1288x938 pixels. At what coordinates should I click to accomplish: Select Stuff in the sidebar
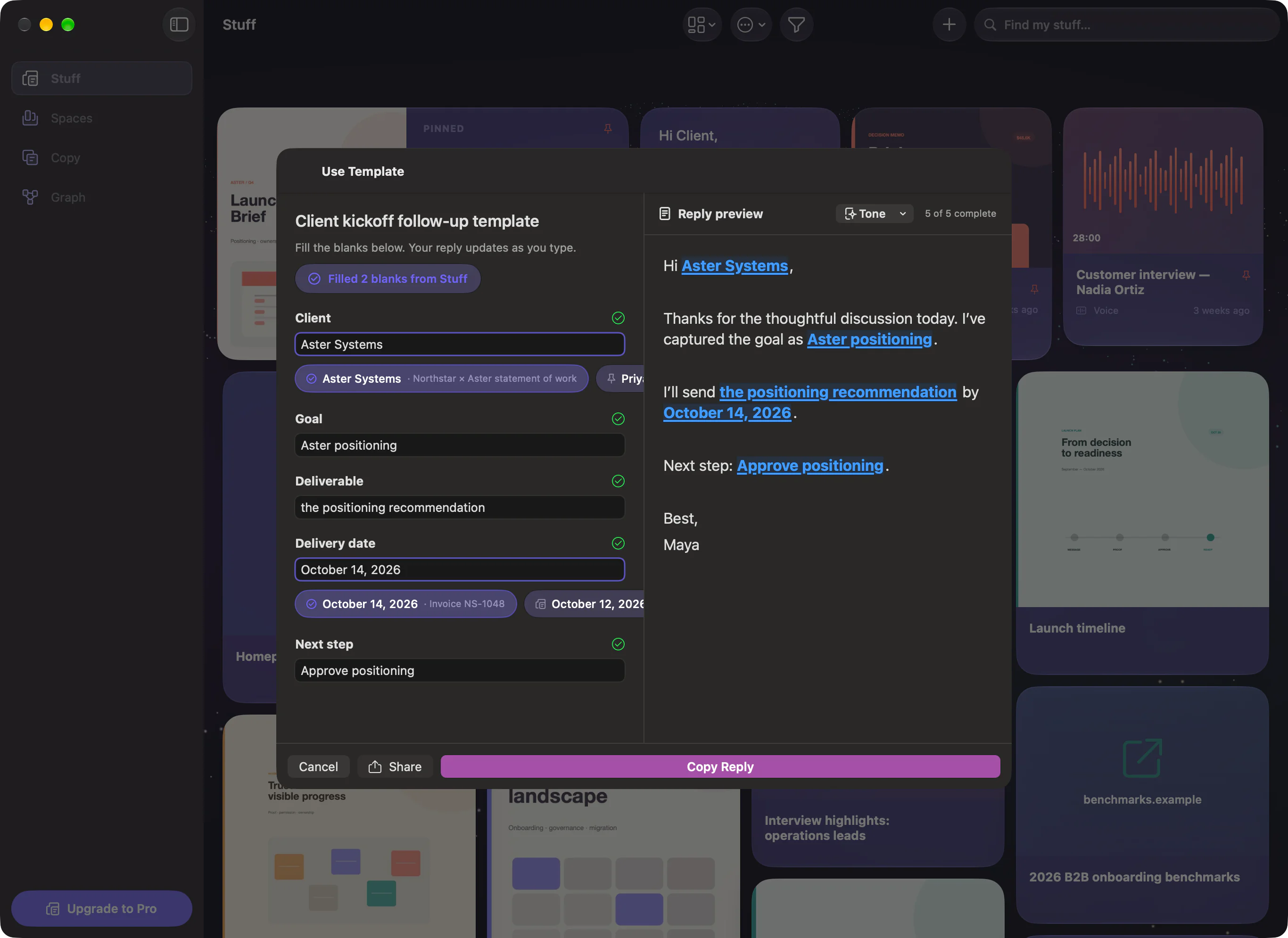click(x=102, y=78)
